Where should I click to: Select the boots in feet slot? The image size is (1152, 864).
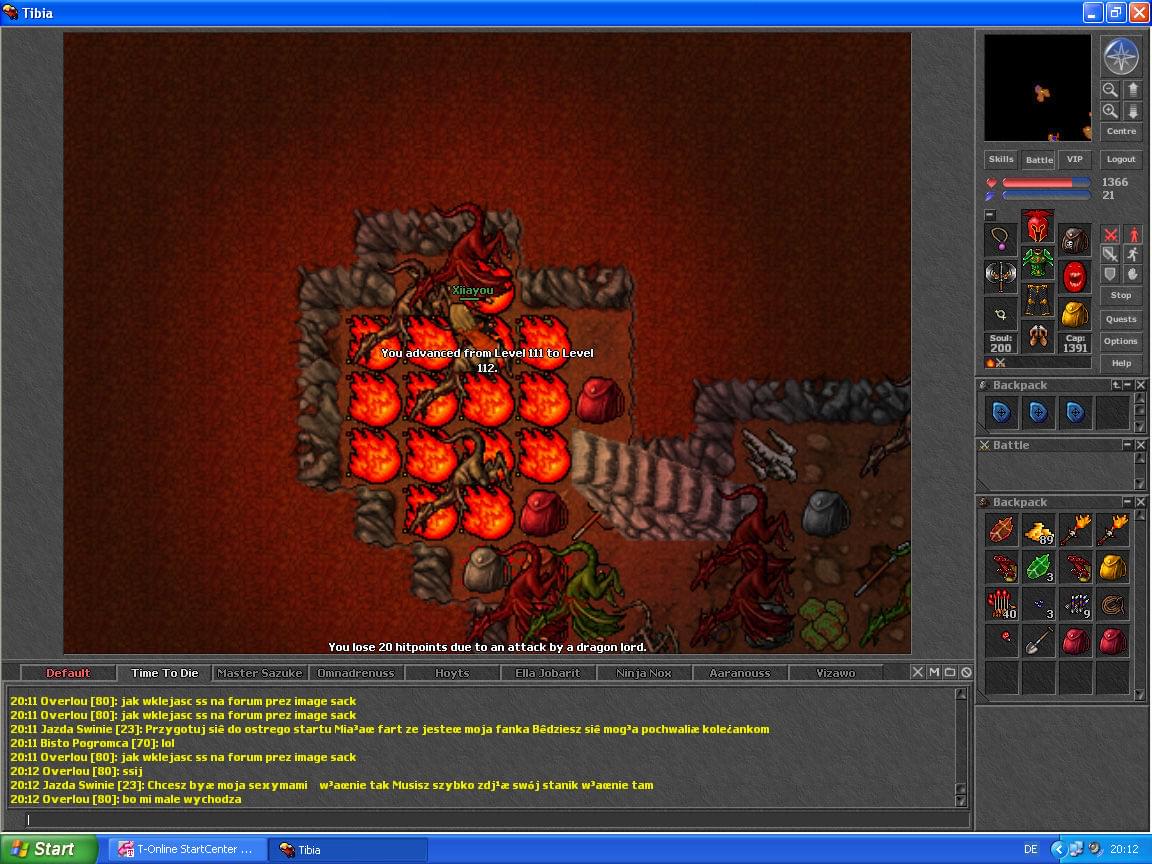click(x=1037, y=336)
